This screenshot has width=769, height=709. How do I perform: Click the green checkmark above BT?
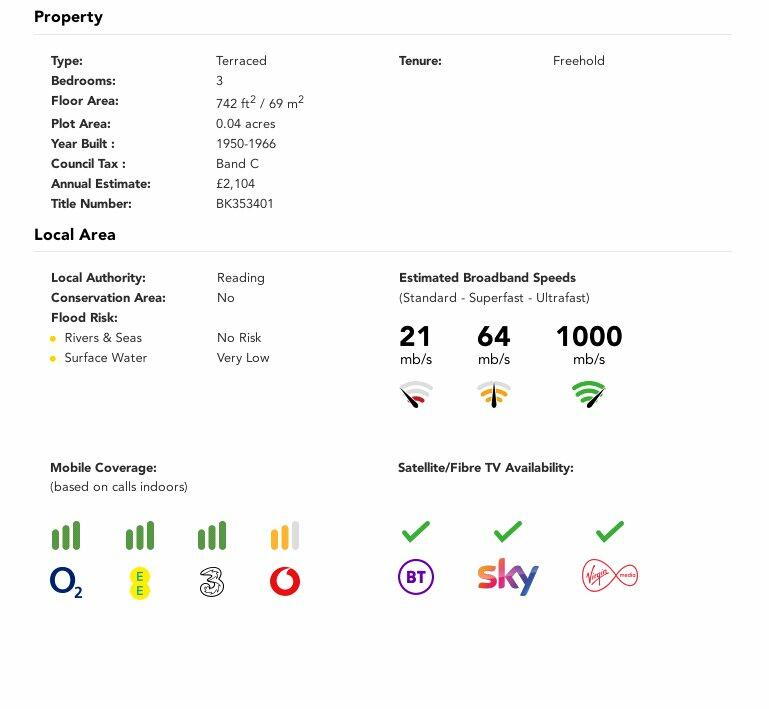tap(416, 531)
